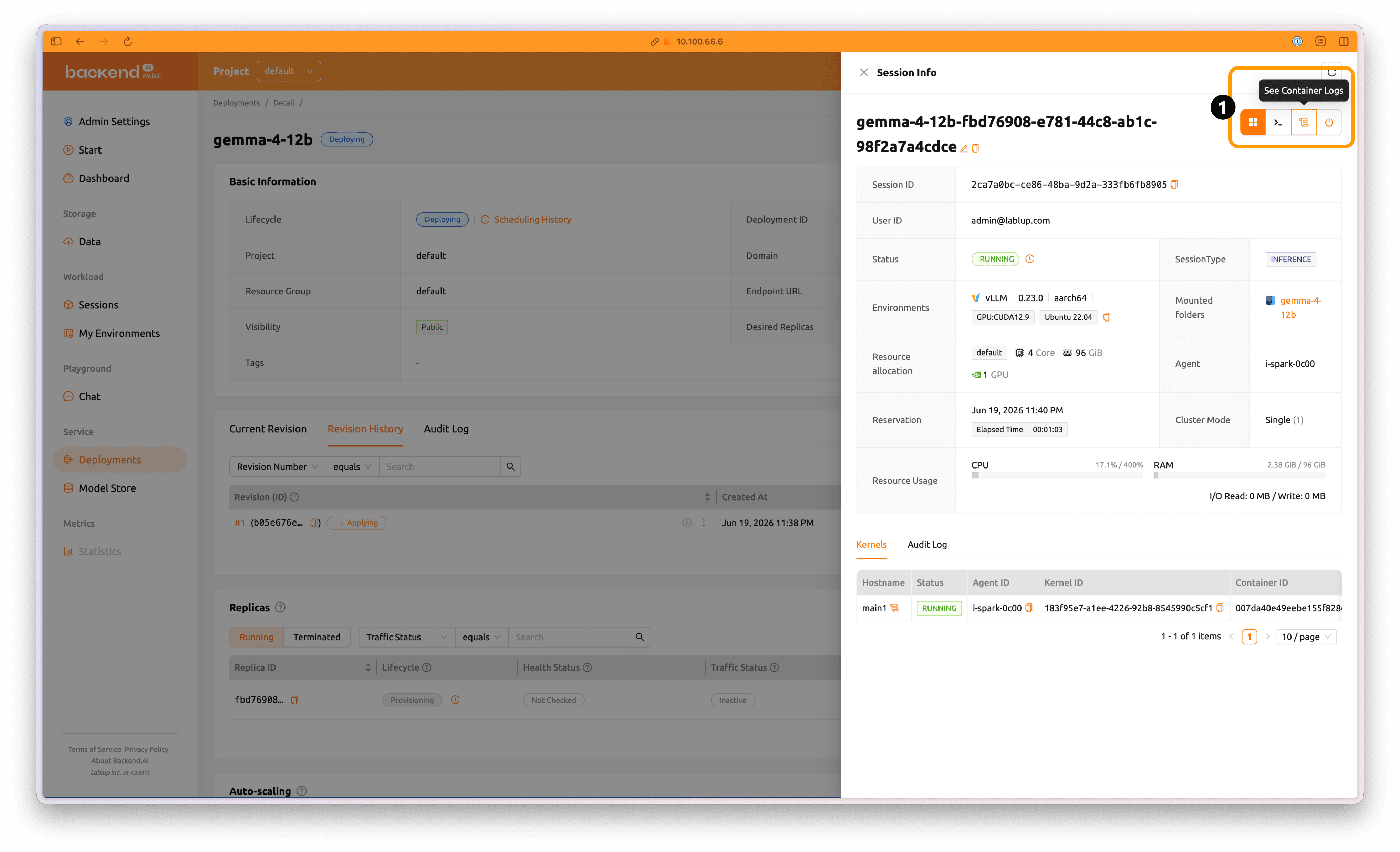
Task: Open the Traffic Status filter dropdown
Action: point(407,637)
